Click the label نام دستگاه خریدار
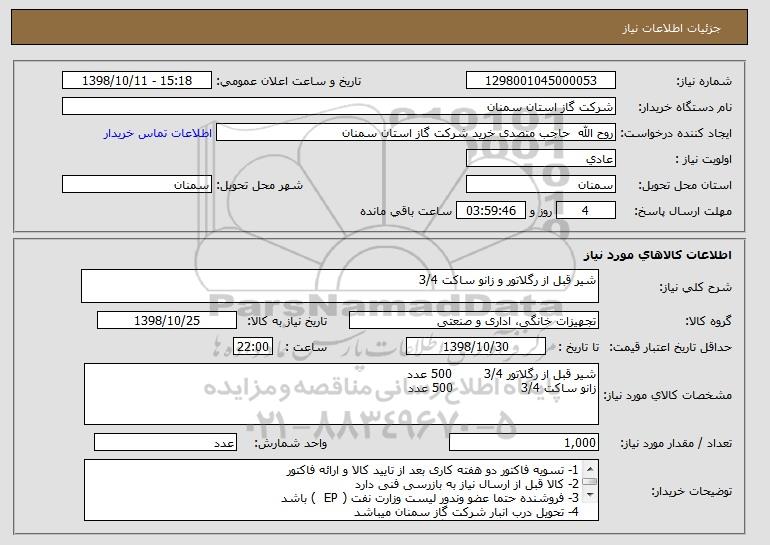 (685, 107)
